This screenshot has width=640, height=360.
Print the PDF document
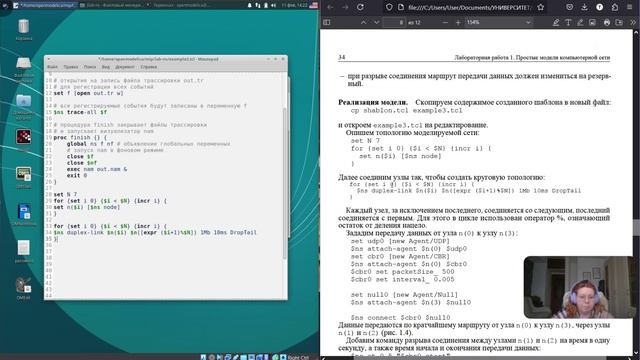(607, 22)
